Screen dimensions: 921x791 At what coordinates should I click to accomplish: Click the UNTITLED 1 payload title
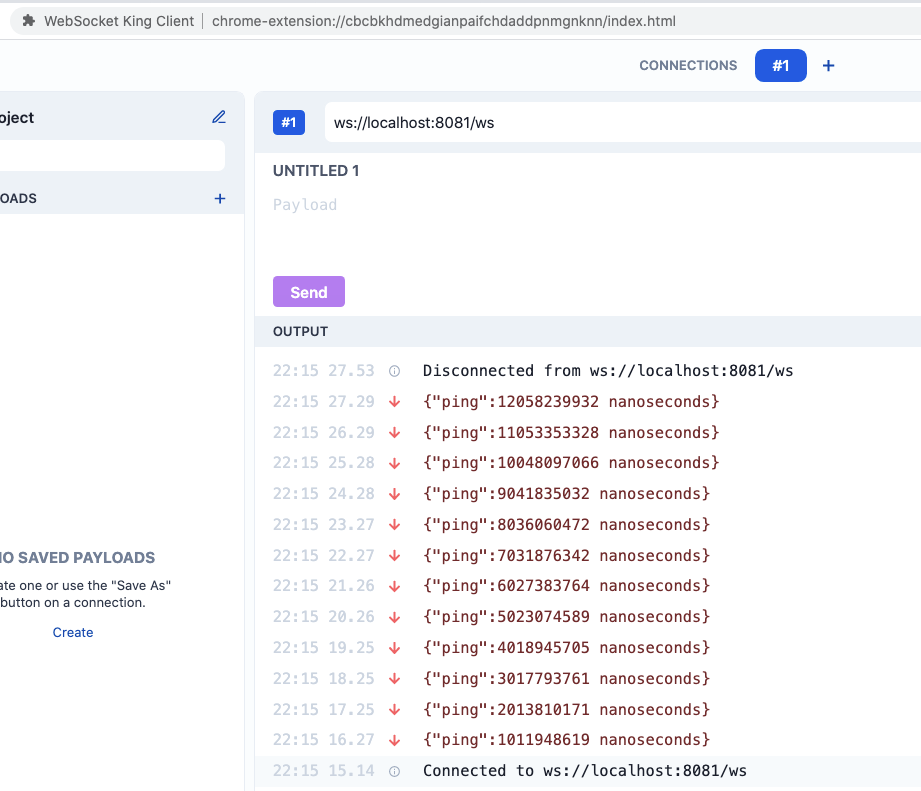click(x=316, y=171)
